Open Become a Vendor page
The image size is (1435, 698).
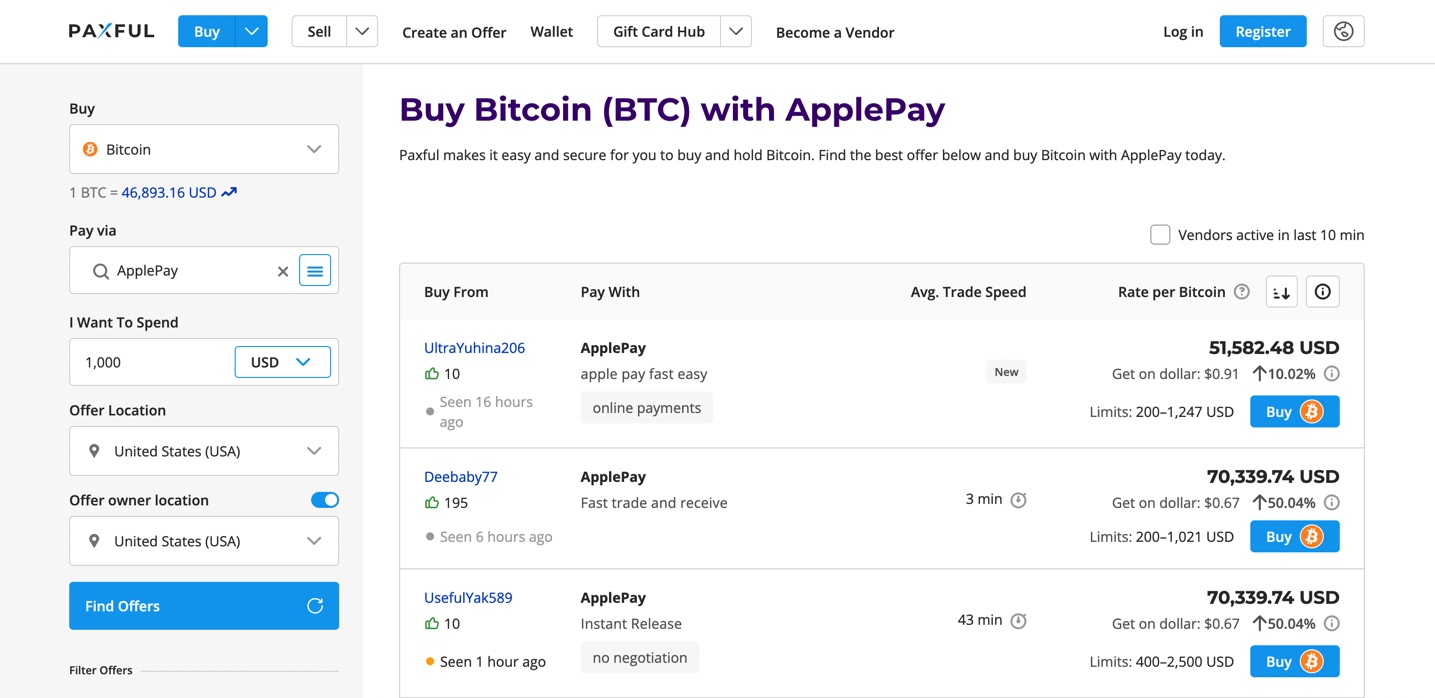pyautogui.click(x=835, y=32)
